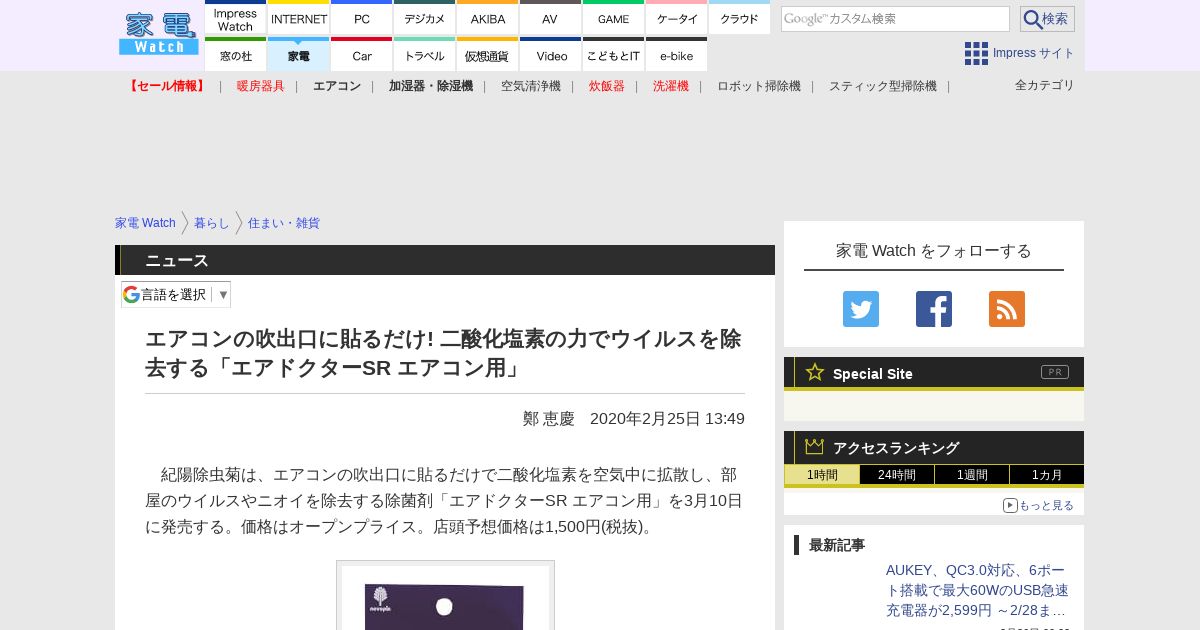Open the クラウド nav tab
The height and width of the screenshot is (630, 1200).
point(740,18)
